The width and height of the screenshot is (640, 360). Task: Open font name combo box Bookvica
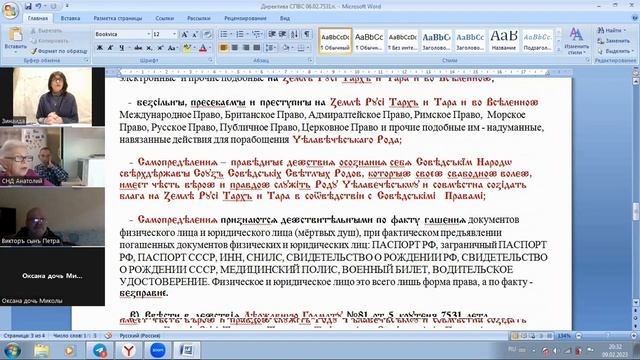pos(122,34)
